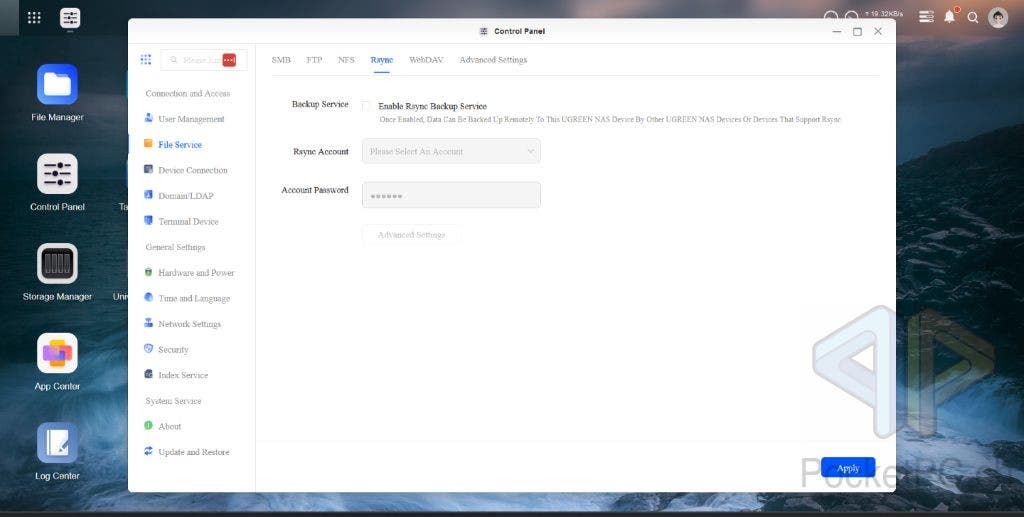Switch to the NFS tab
Viewport: 1024px width, 517px height.
pos(346,59)
